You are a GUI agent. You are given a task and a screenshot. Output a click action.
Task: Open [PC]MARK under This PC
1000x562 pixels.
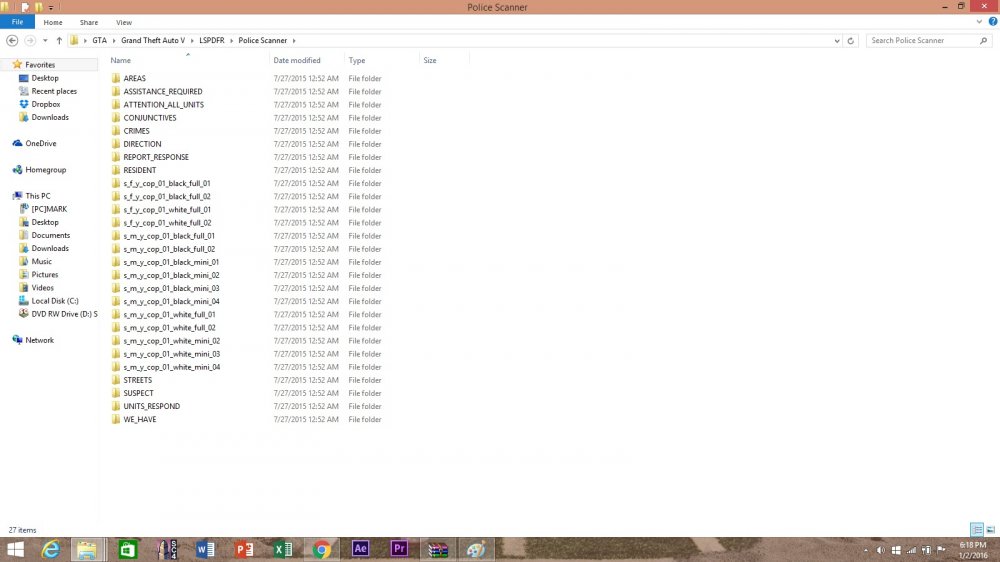click(x=49, y=209)
